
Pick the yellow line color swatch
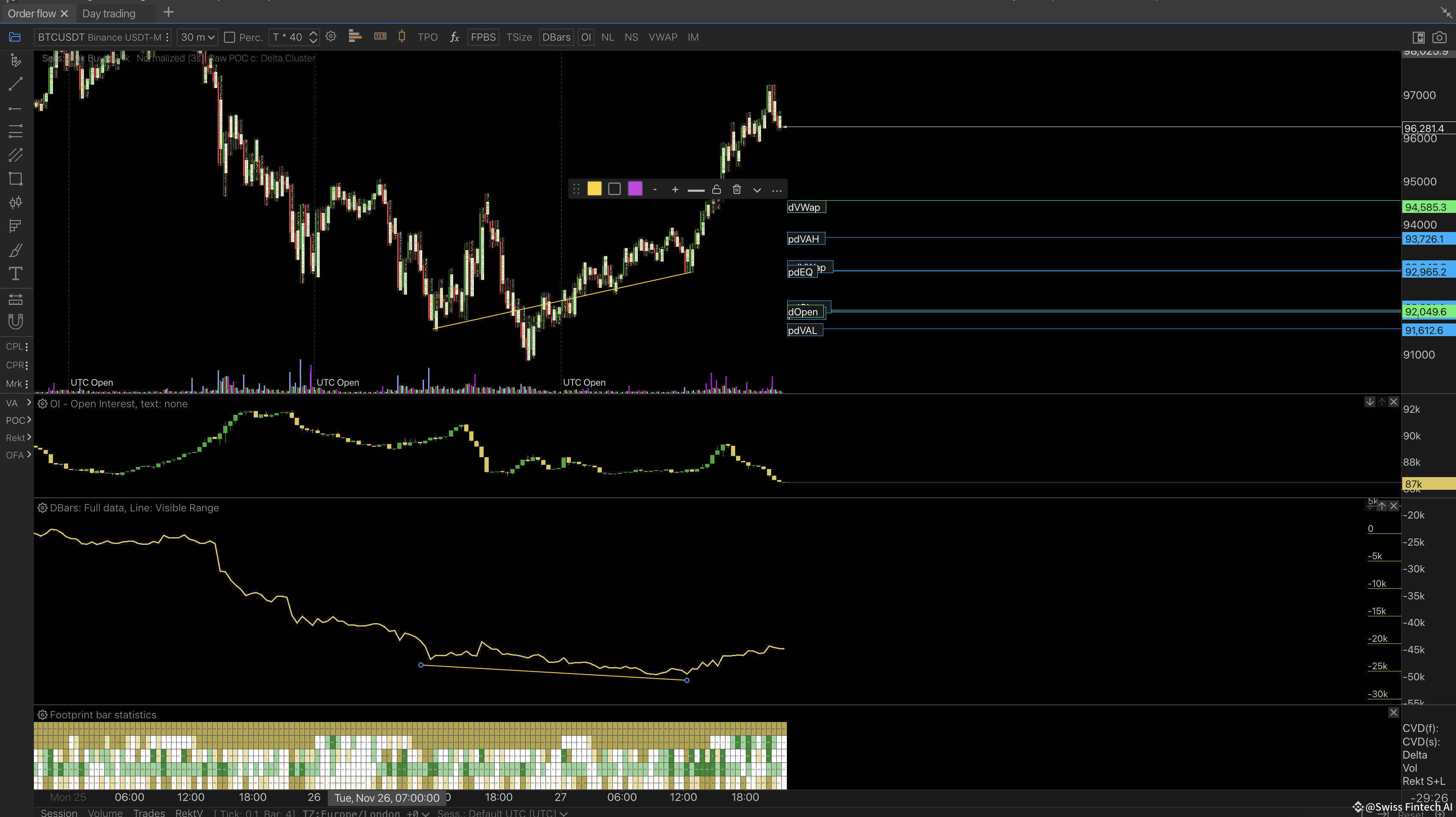click(594, 189)
